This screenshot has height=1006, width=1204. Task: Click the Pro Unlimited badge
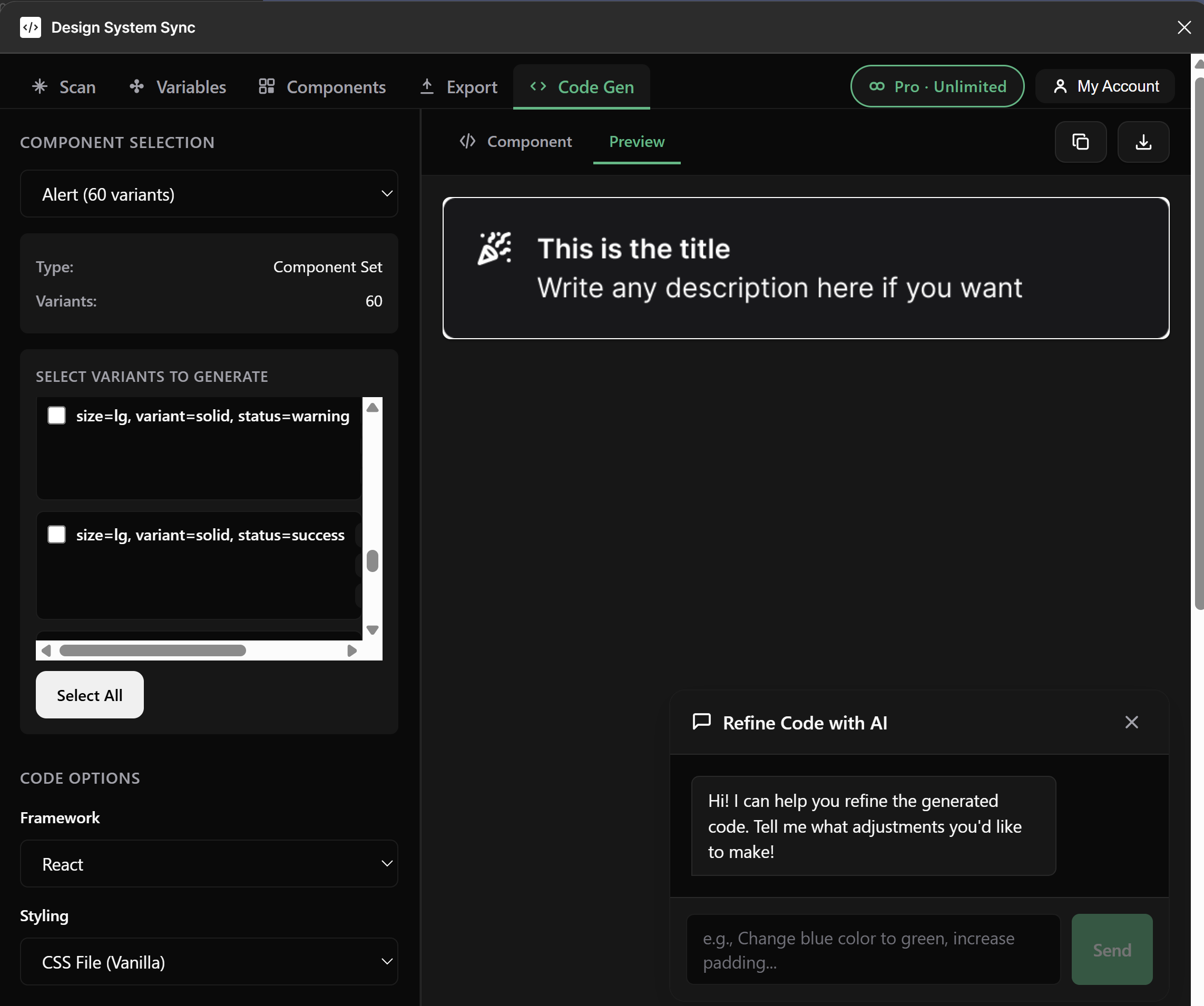[936, 86]
